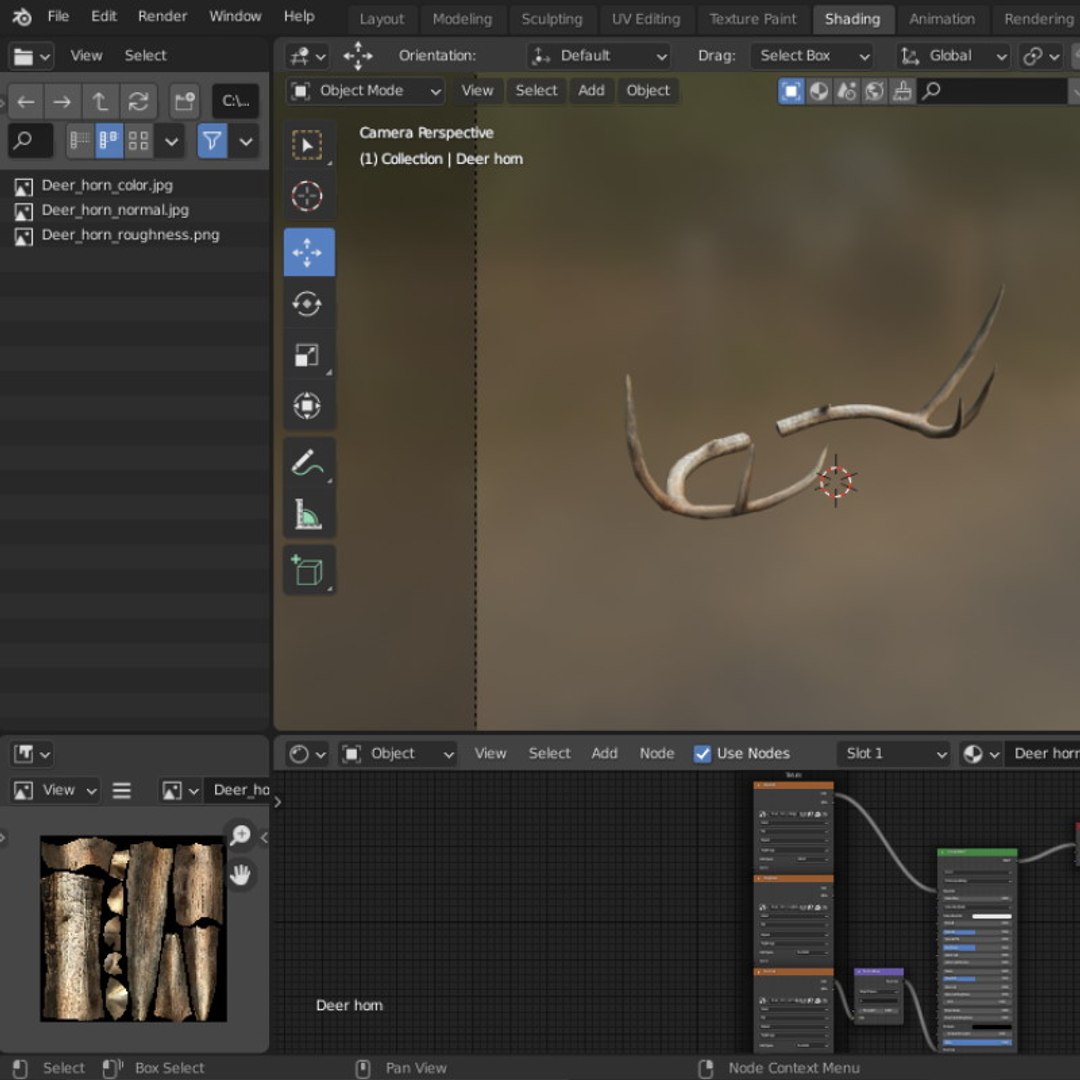The height and width of the screenshot is (1080, 1080).
Task: Open the Drag Select Box dropdown
Action: (x=813, y=56)
